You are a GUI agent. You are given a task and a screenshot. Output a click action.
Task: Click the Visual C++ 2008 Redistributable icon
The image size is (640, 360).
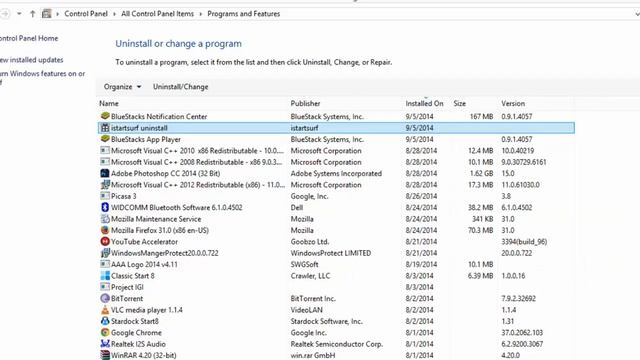point(105,162)
